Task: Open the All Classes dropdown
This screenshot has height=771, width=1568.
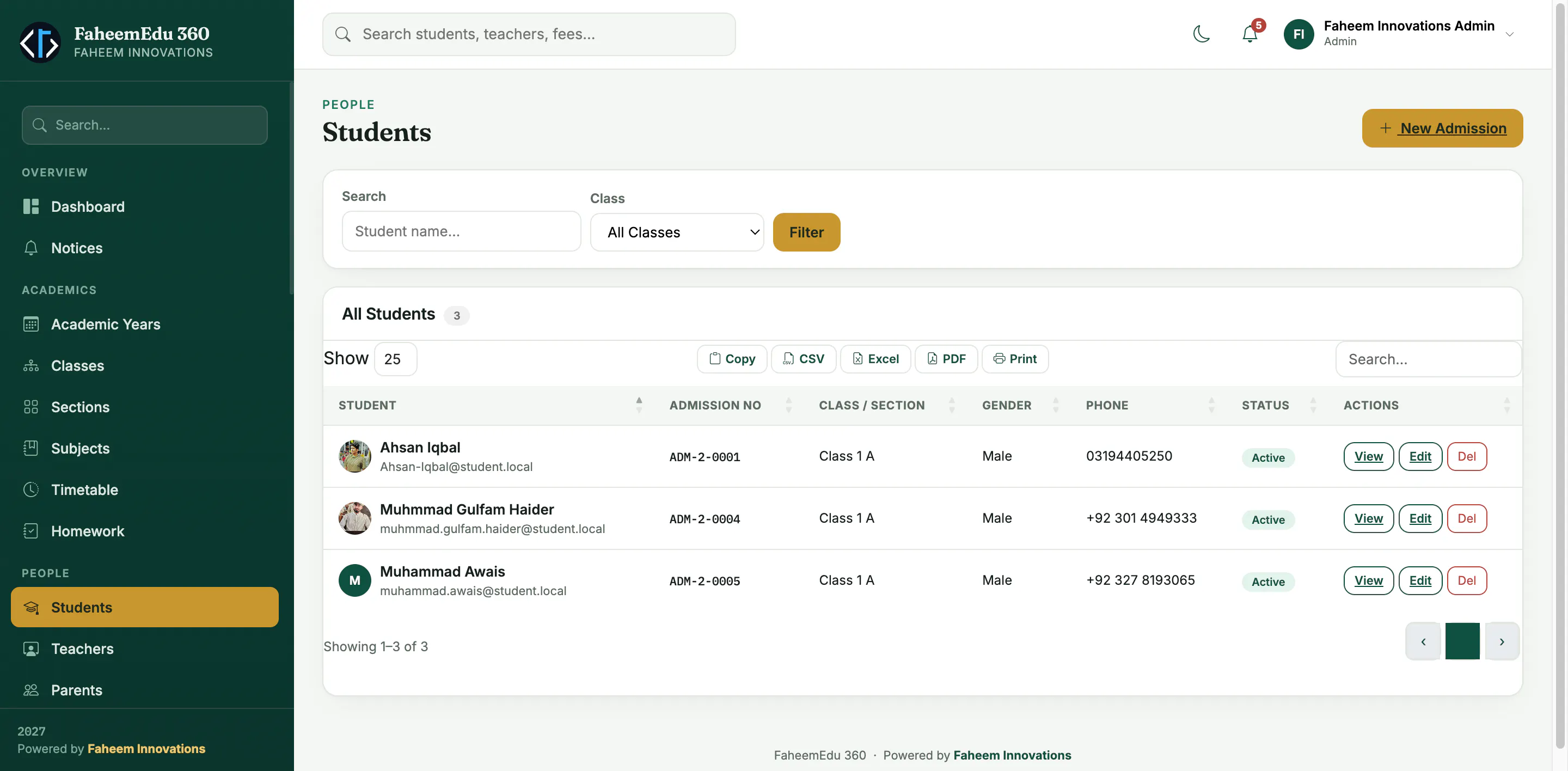Action: click(677, 232)
